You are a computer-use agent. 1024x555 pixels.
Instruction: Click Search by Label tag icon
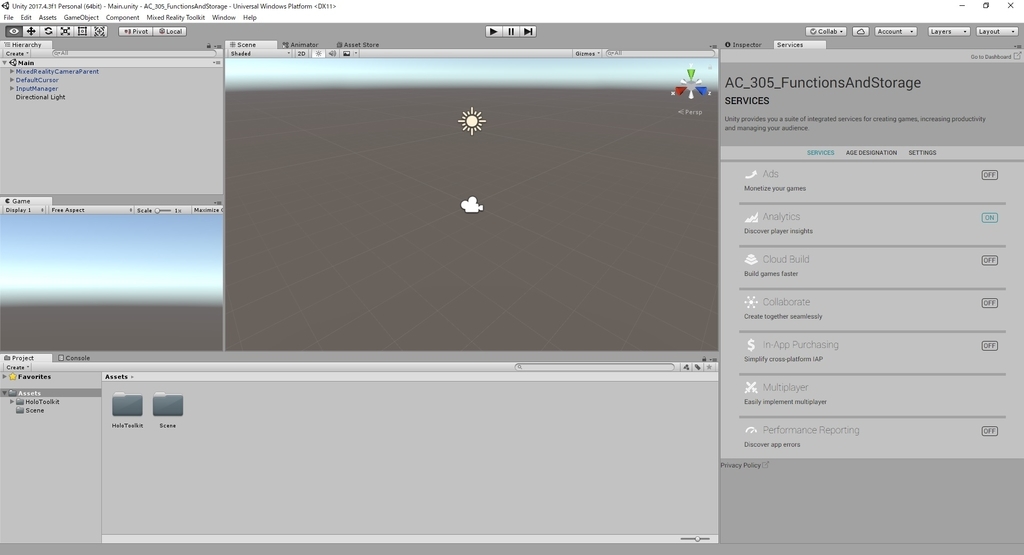pos(697,368)
